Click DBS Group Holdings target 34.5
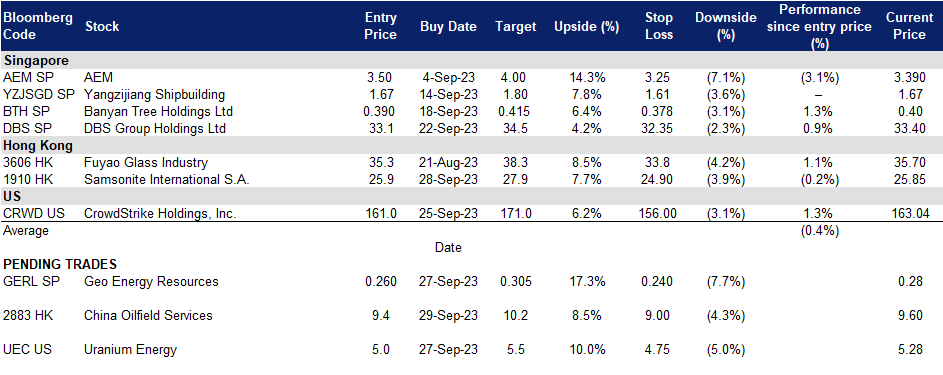 tap(513, 129)
